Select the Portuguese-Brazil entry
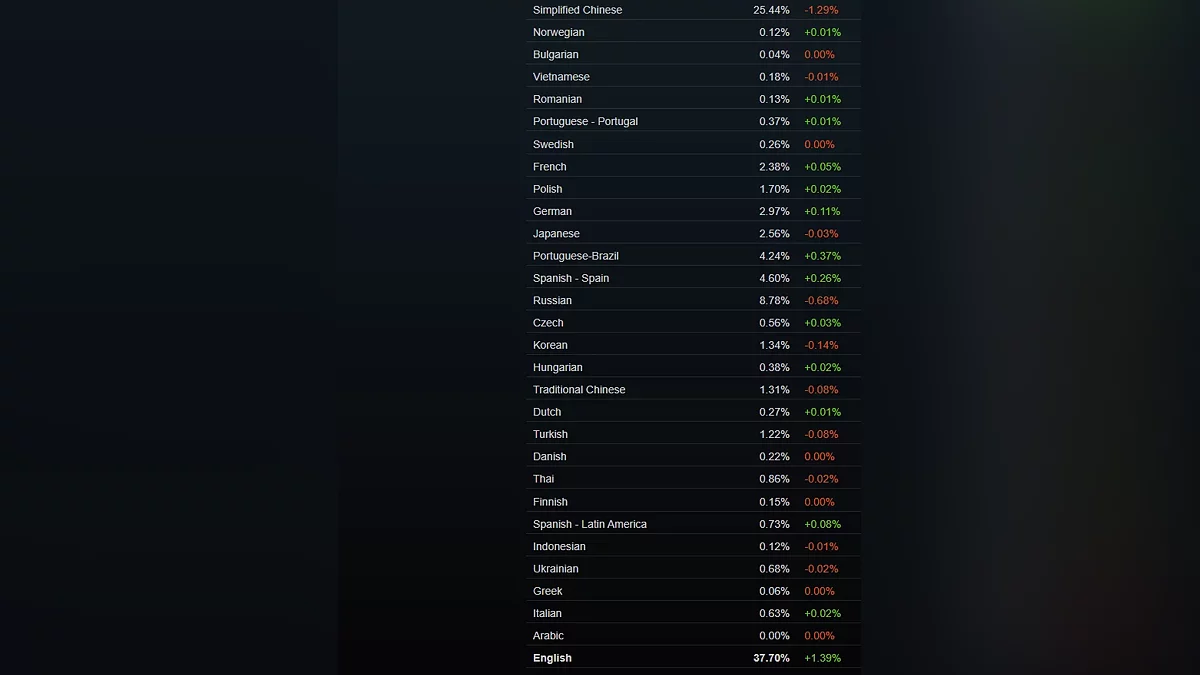Screen dimensions: 1200x675 (575, 256)
